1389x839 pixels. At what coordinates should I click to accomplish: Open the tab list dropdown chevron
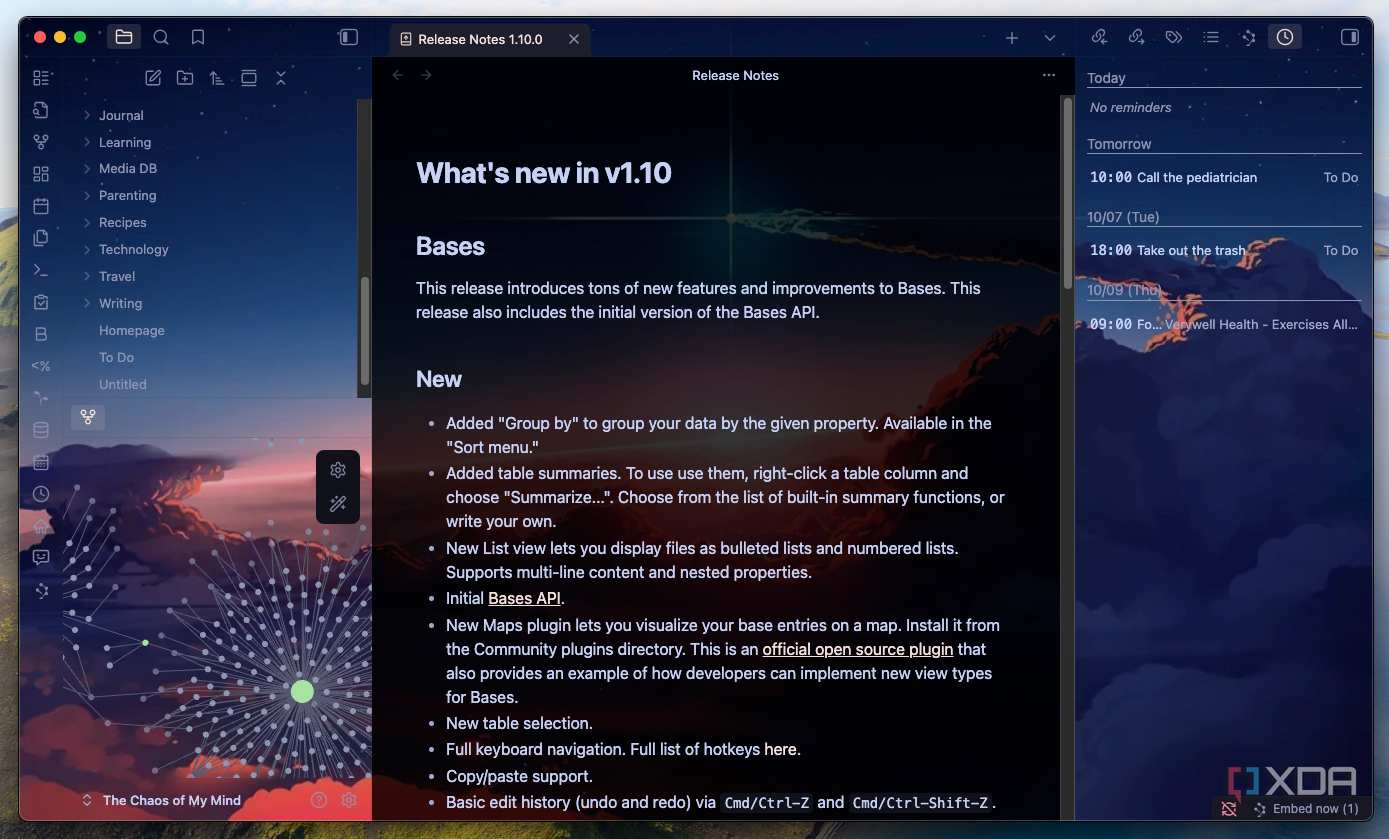click(x=1050, y=38)
